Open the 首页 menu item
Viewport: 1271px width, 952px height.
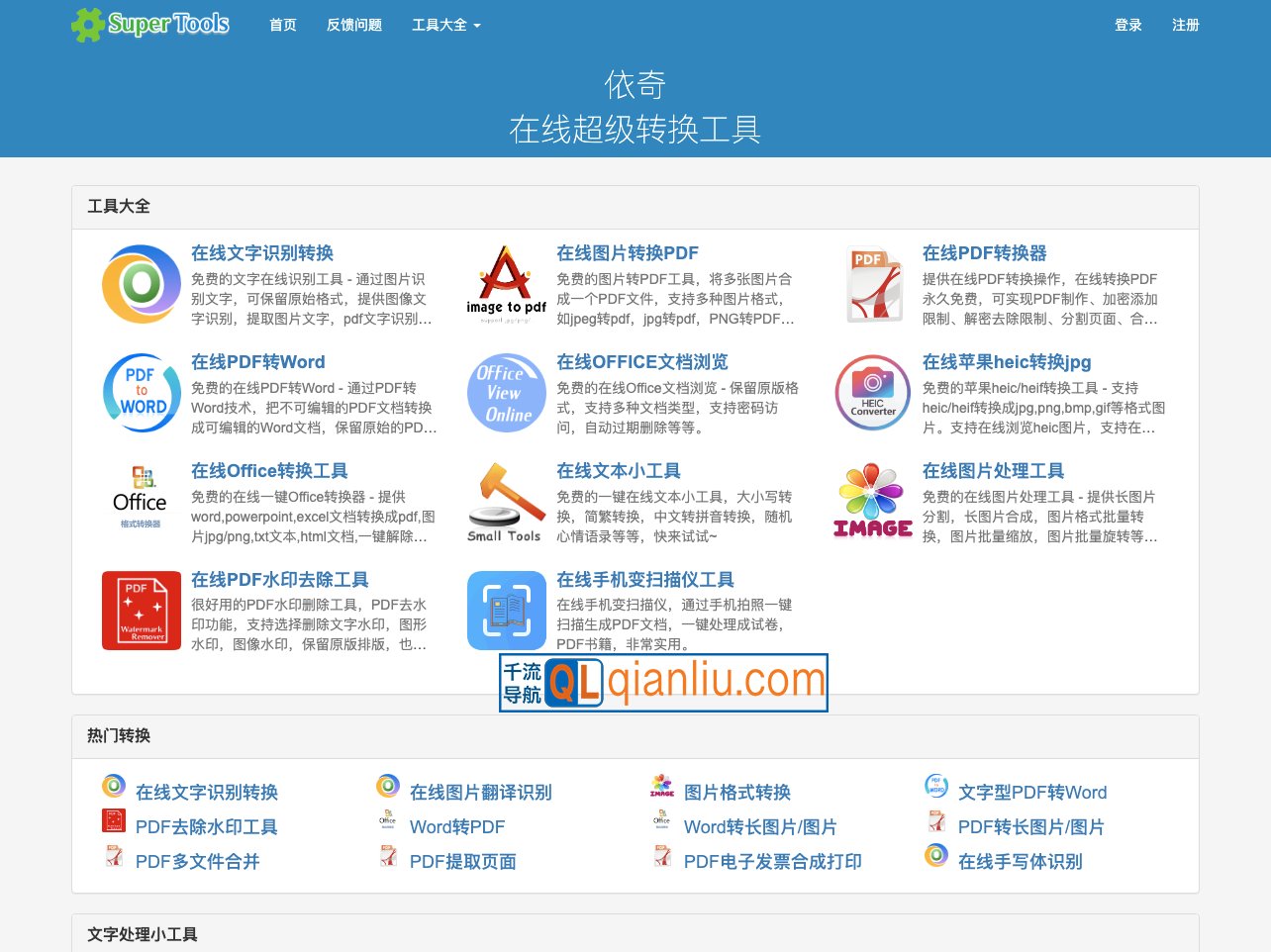tap(282, 26)
